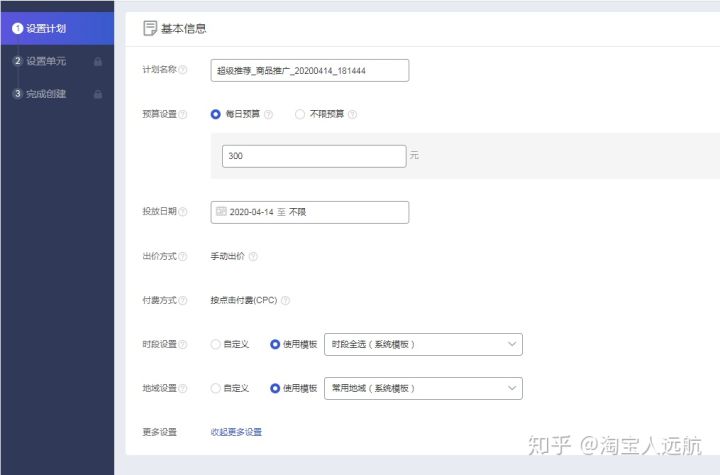Choose 自定义 for 地域设置
720x475 pixels.
pyautogui.click(x=215, y=389)
